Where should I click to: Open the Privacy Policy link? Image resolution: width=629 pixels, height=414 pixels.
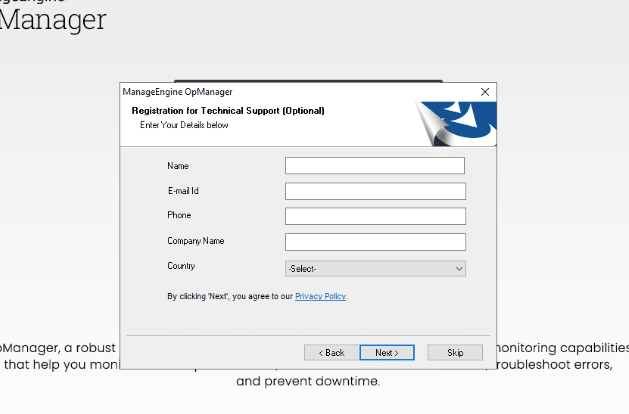point(320,296)
